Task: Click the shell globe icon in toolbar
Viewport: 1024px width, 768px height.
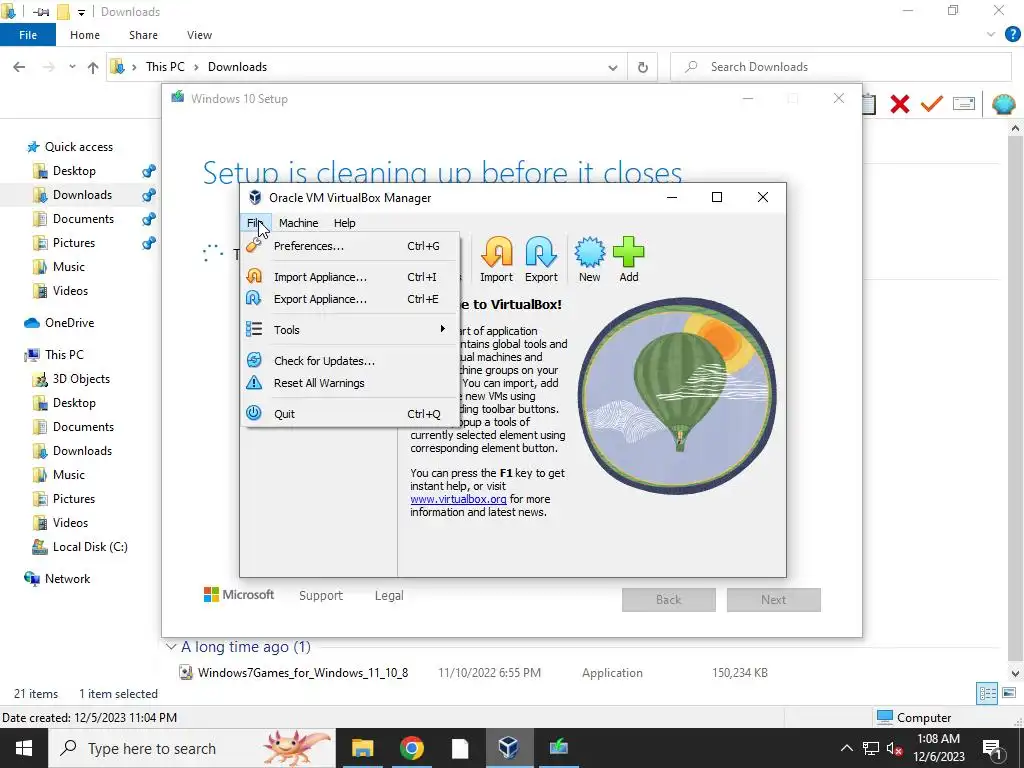Action: [x=1003, y=104]
